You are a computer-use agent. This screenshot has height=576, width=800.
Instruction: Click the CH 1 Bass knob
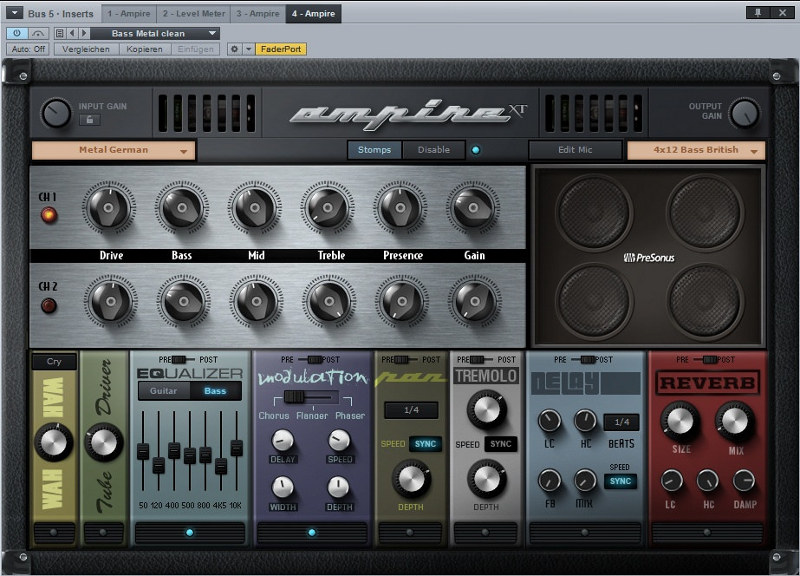pos(182,208)
